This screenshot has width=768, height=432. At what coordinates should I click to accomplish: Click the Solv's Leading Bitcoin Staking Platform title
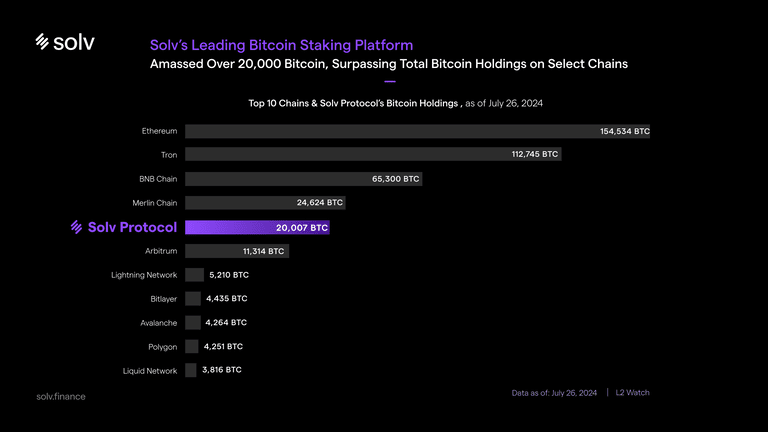[281, 45]
